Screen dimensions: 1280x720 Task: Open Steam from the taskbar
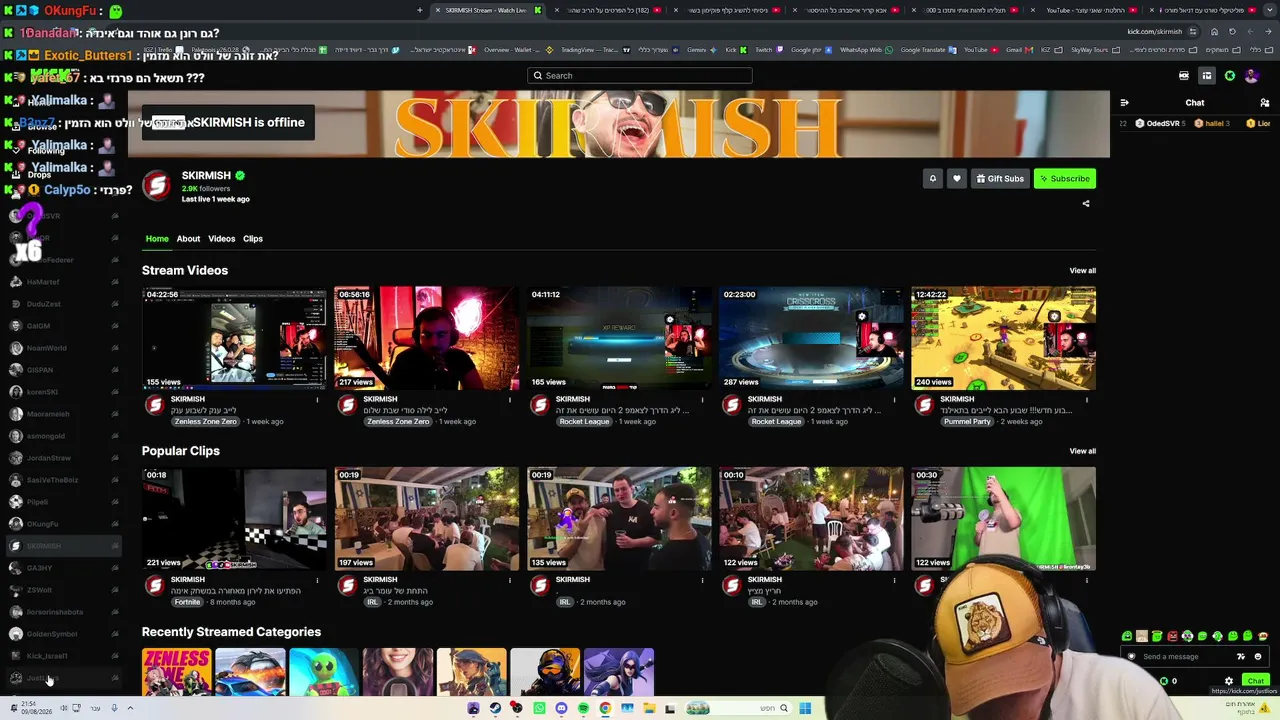pos(495,709)
